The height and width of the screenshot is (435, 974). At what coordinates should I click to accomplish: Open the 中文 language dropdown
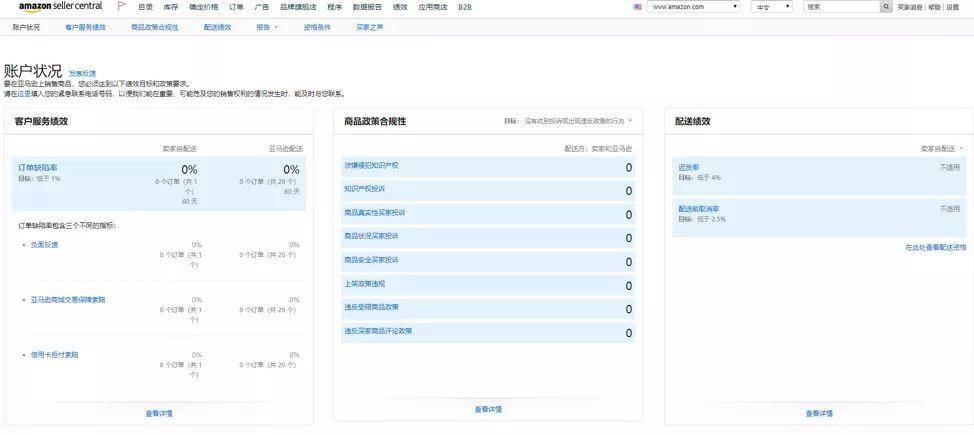click(x=772, y=7)
